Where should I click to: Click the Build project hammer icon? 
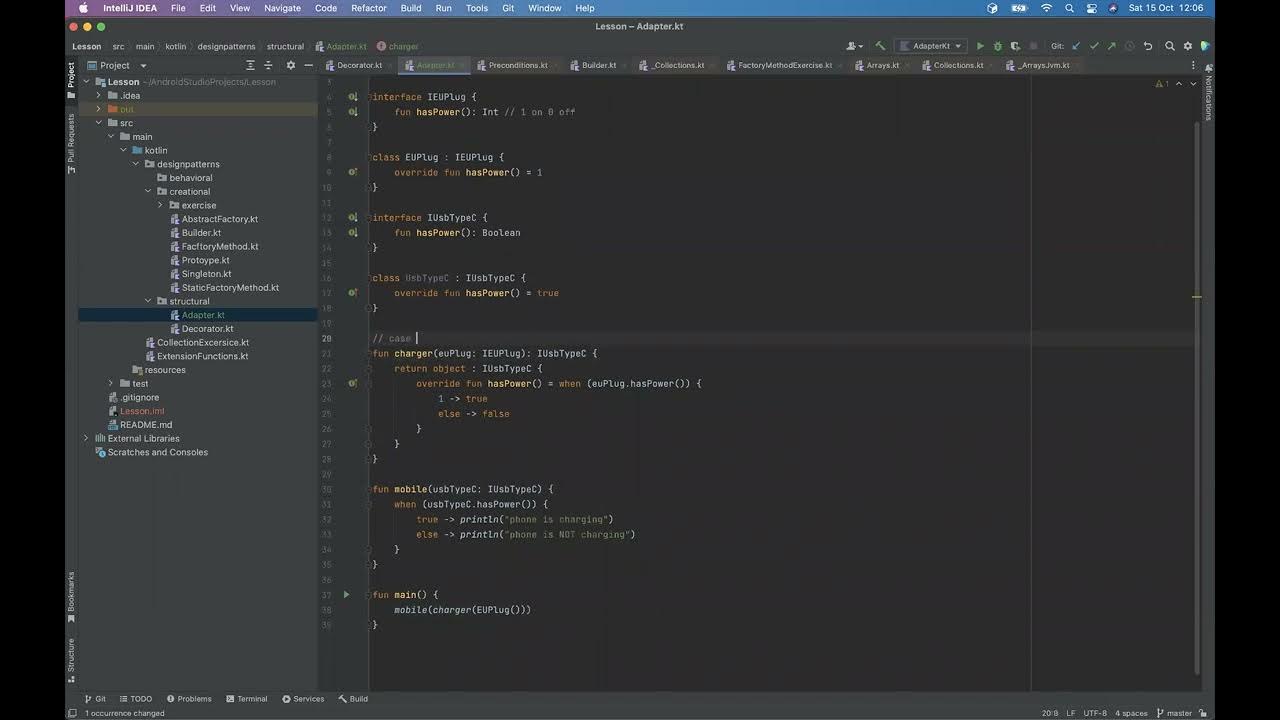880,46
